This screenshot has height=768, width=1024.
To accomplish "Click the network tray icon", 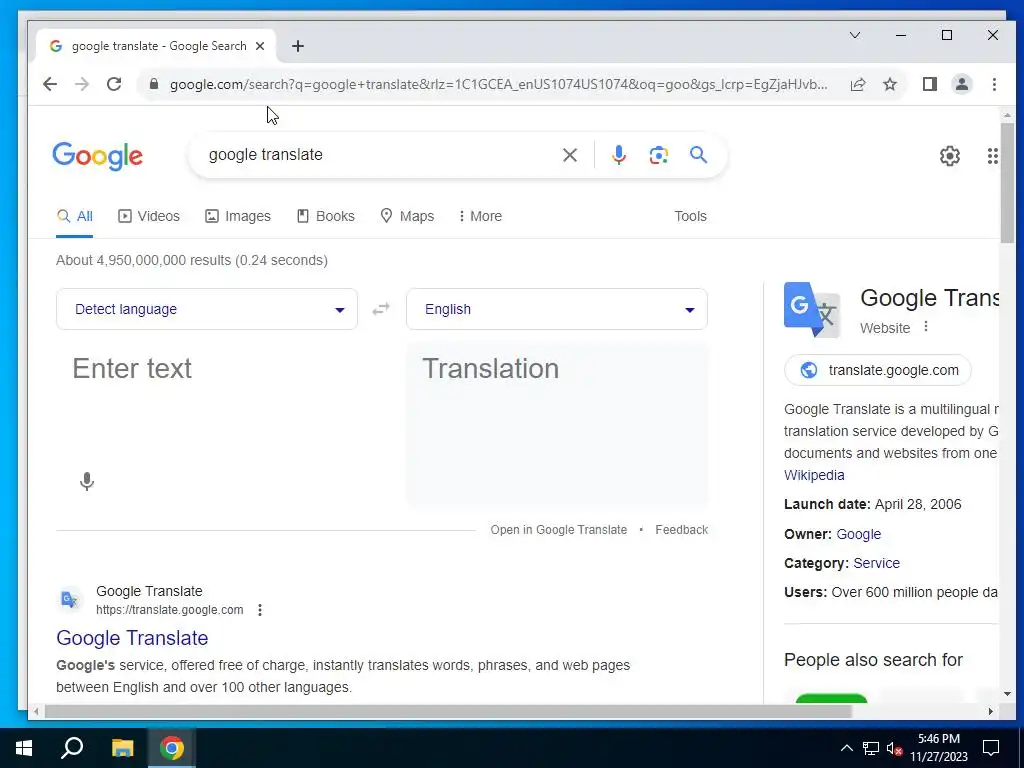I will [871, 748].
